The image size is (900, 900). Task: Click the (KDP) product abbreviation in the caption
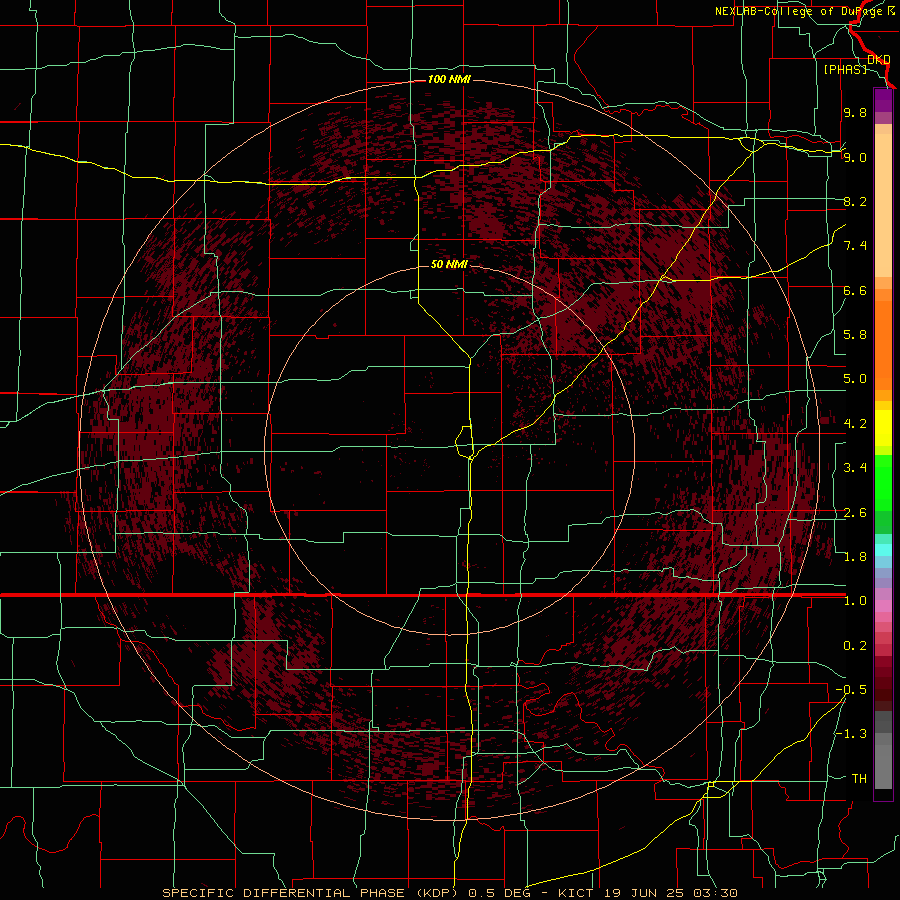(437, 893)
